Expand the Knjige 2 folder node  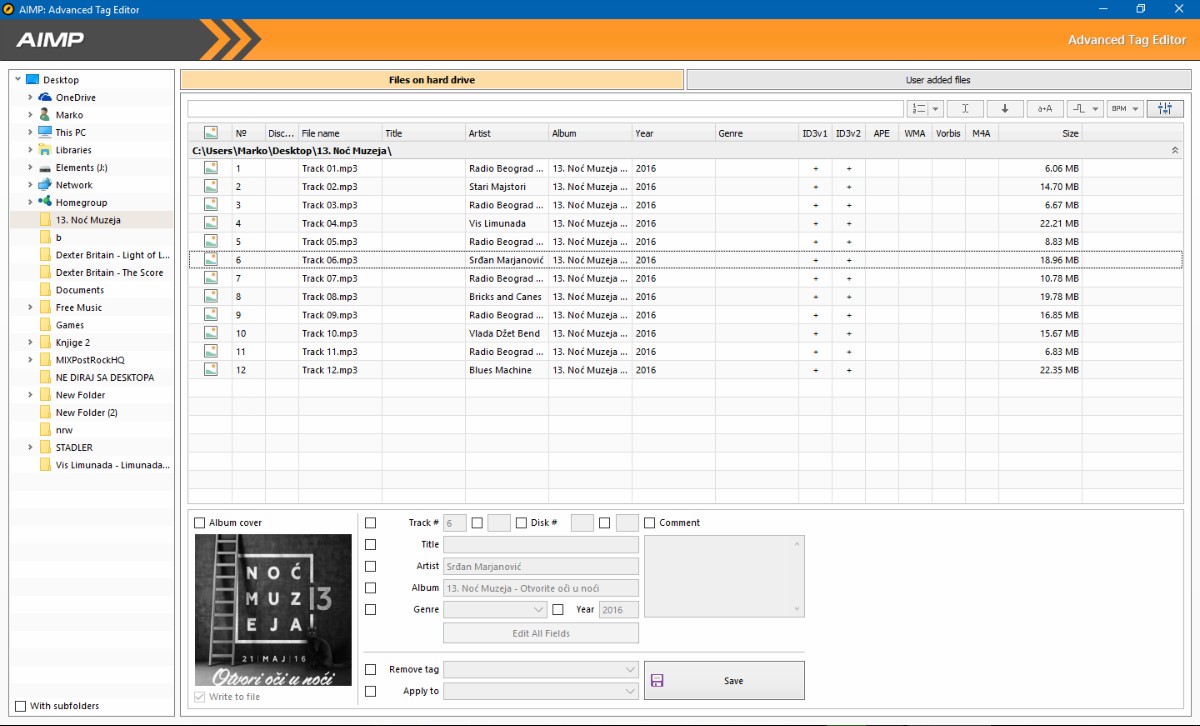pos(31,342)
